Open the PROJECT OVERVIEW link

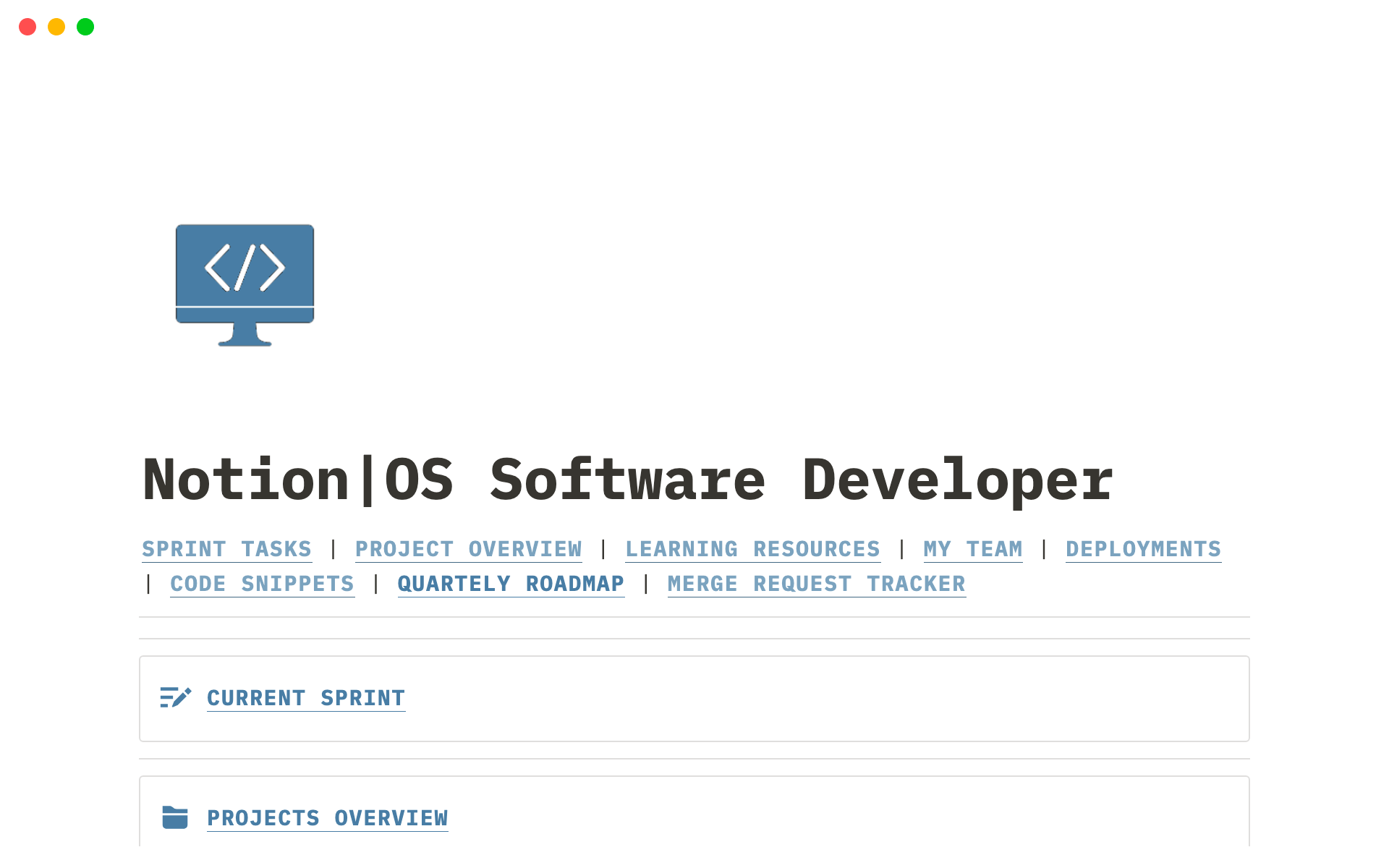[x=468, y=549]
